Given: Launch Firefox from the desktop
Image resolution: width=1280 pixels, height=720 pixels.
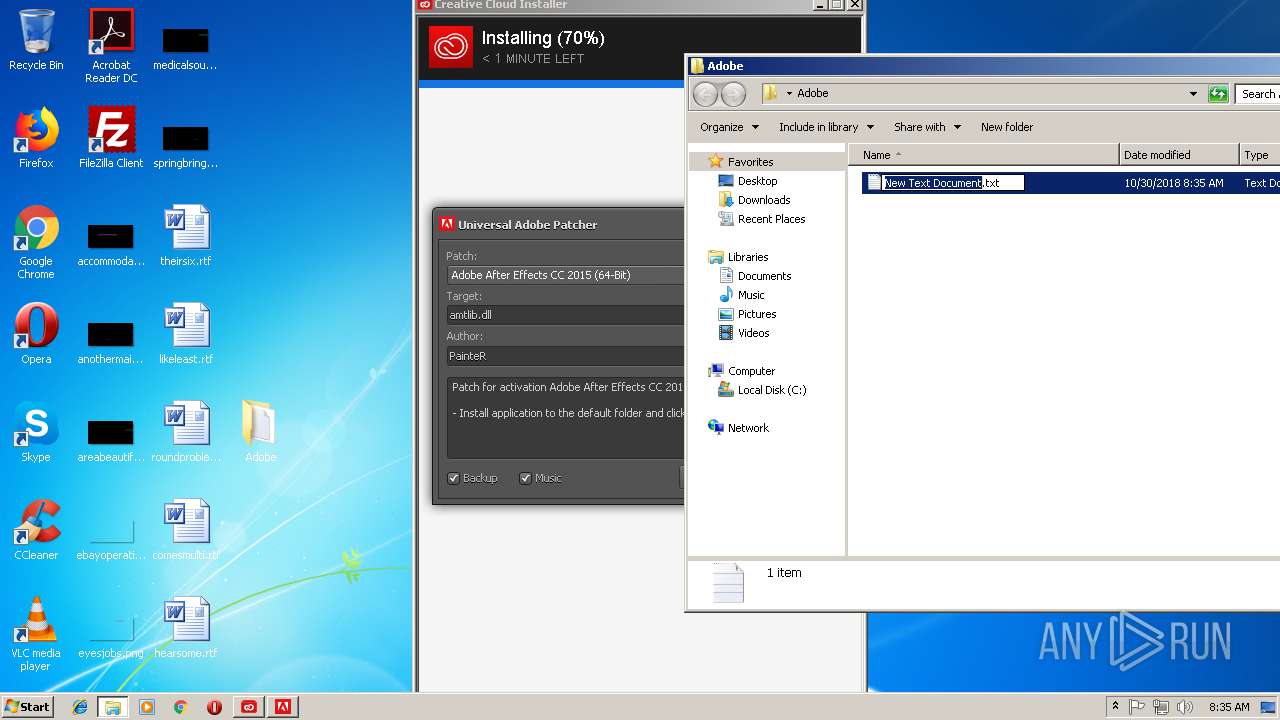Looking at the screenshot, I should 36,138.
